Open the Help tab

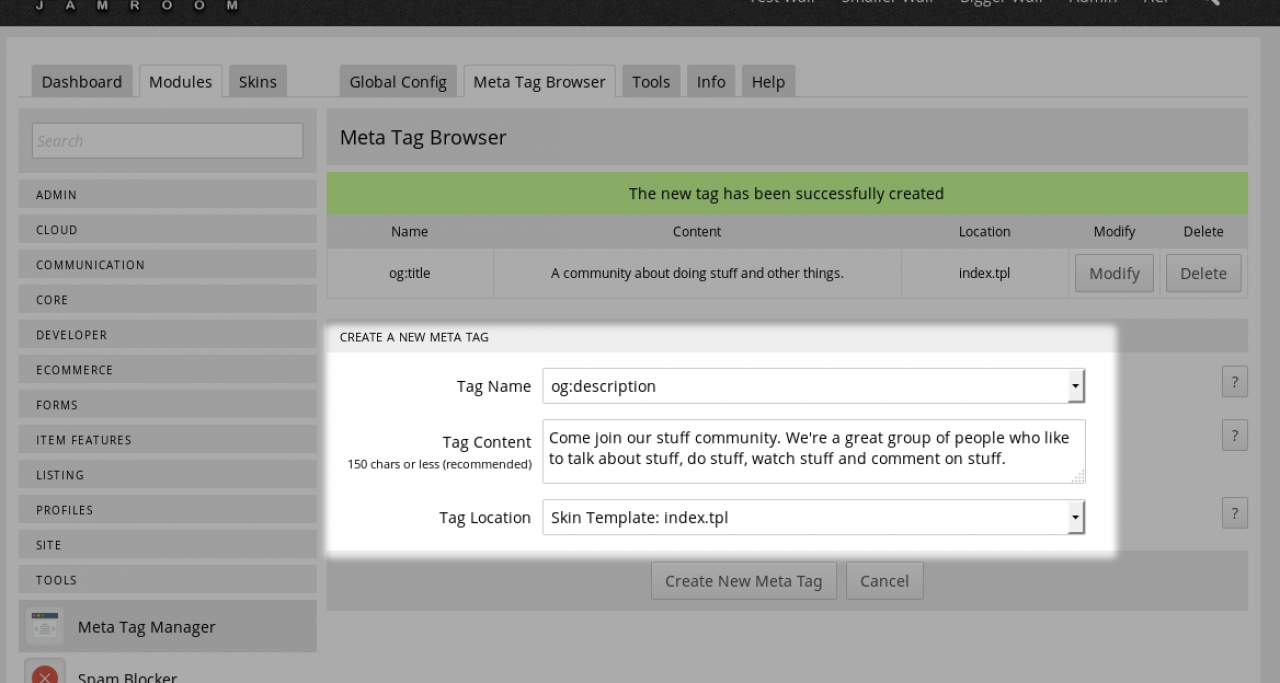[768, 82]
